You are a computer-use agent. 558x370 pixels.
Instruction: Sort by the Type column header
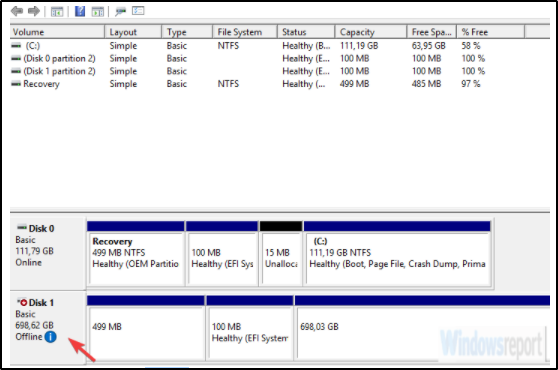(x=187, y=32)
